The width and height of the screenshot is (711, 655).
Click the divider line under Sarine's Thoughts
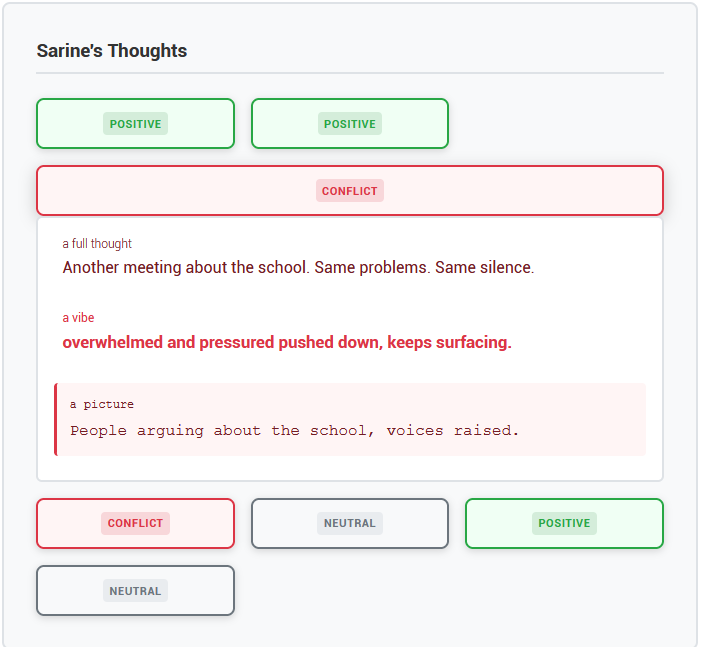pyautogui.click(x=350, y=73)
